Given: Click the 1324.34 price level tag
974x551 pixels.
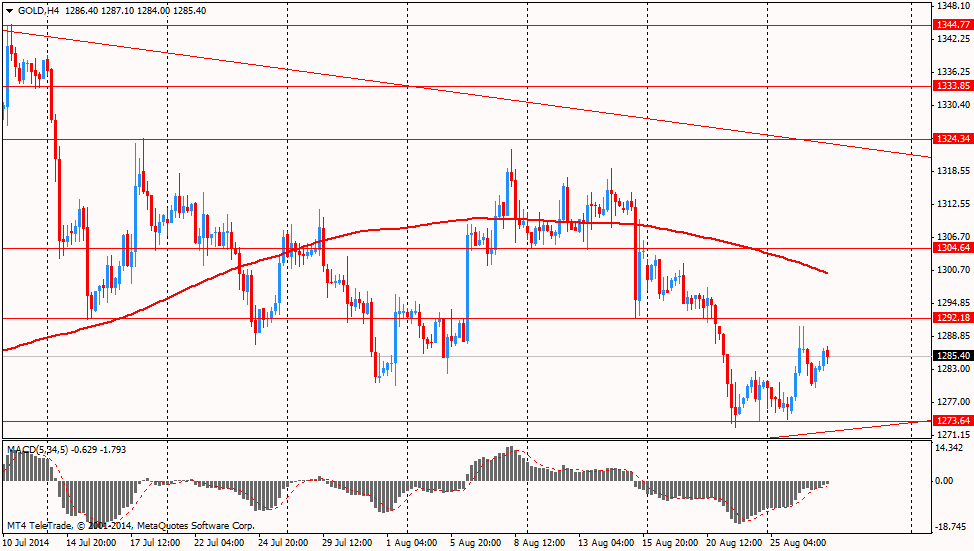Looking at the screenshot, I should 949,138.
